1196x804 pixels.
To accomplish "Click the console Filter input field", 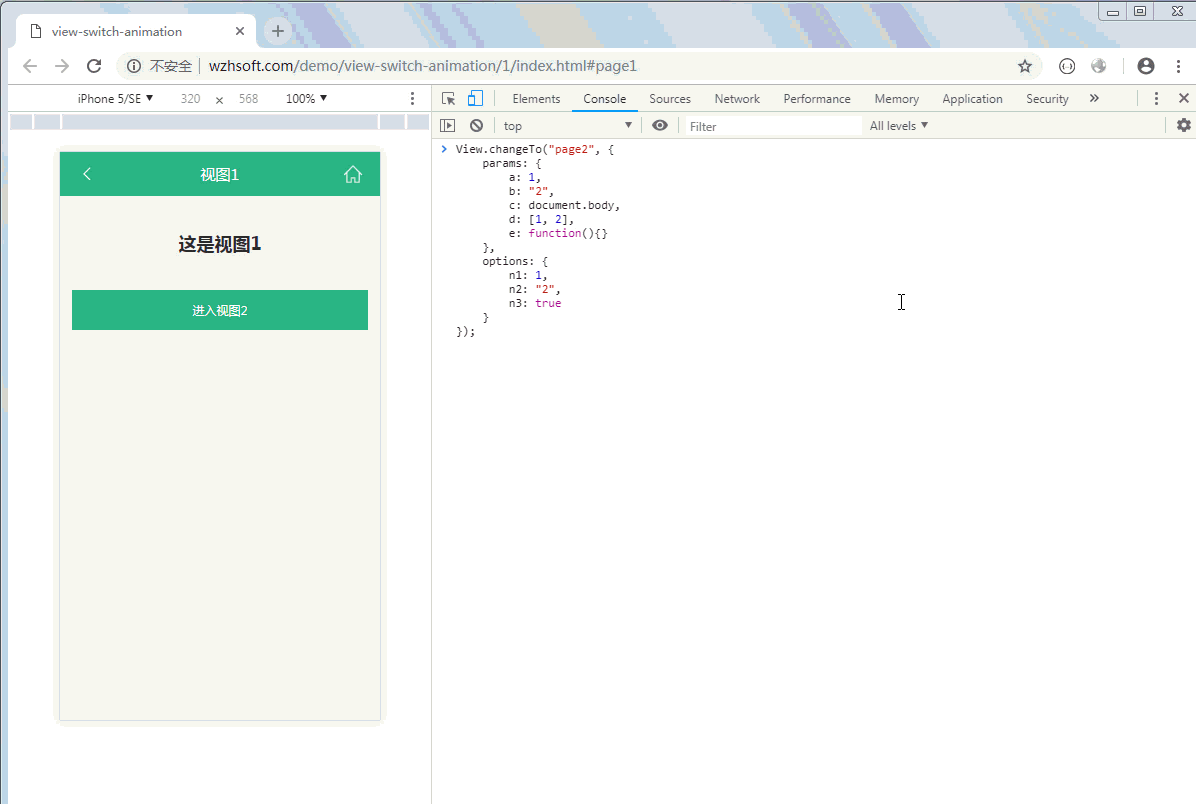I will point(772,126).
